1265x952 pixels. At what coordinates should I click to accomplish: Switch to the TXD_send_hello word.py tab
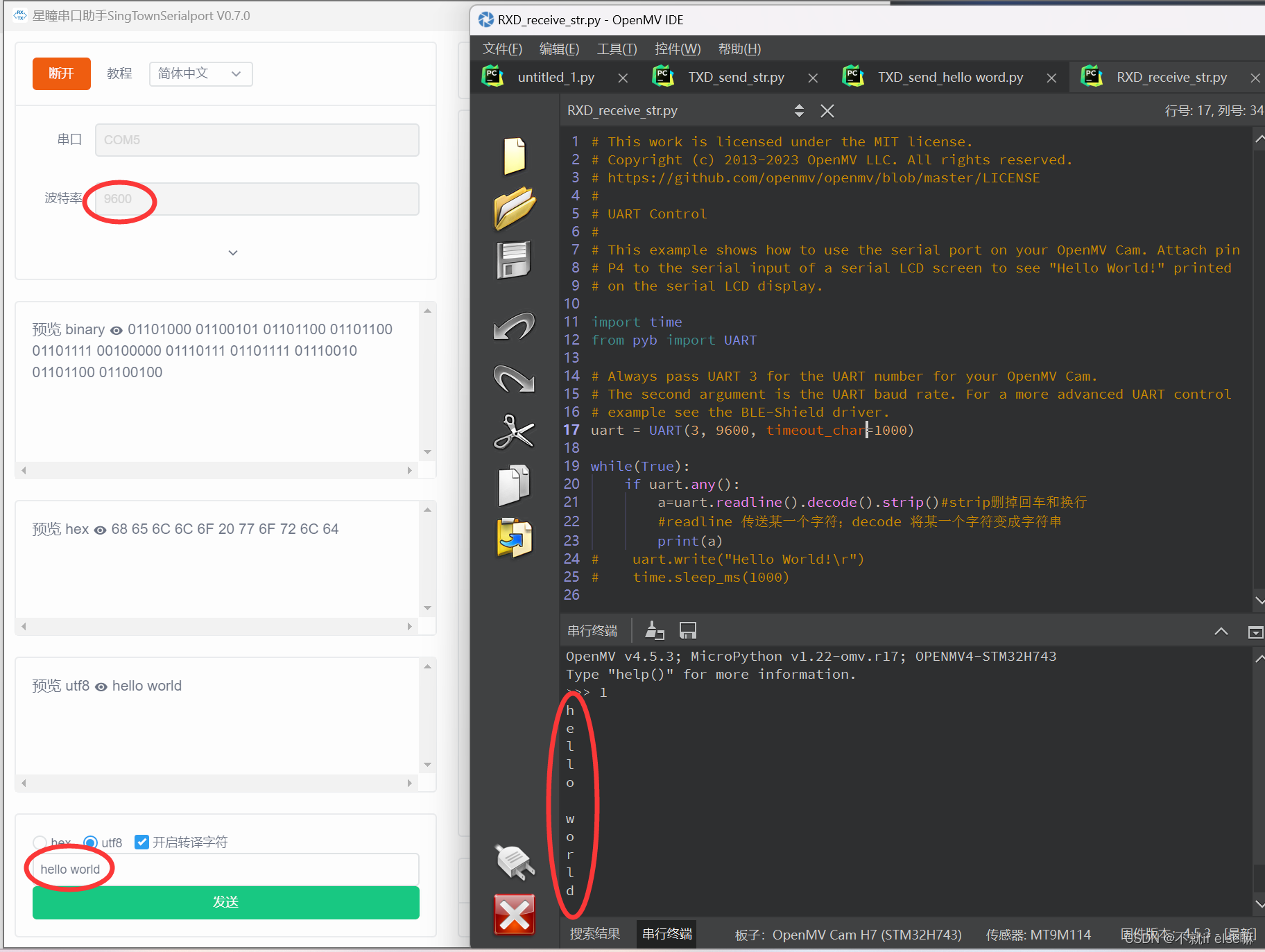pyautogui.click(x=950, y=78)
